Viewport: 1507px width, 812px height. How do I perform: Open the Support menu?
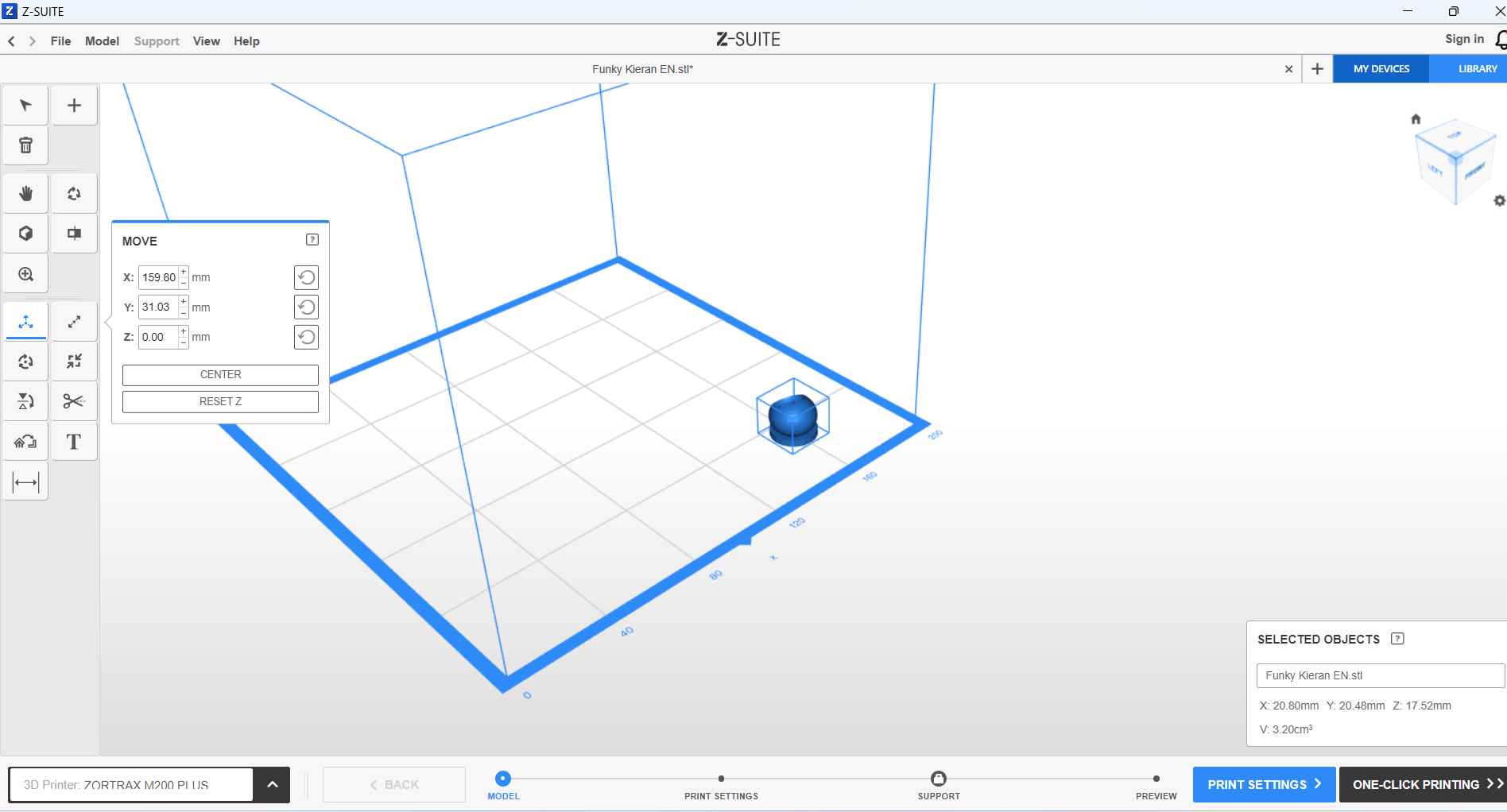[x=157, y=41]
